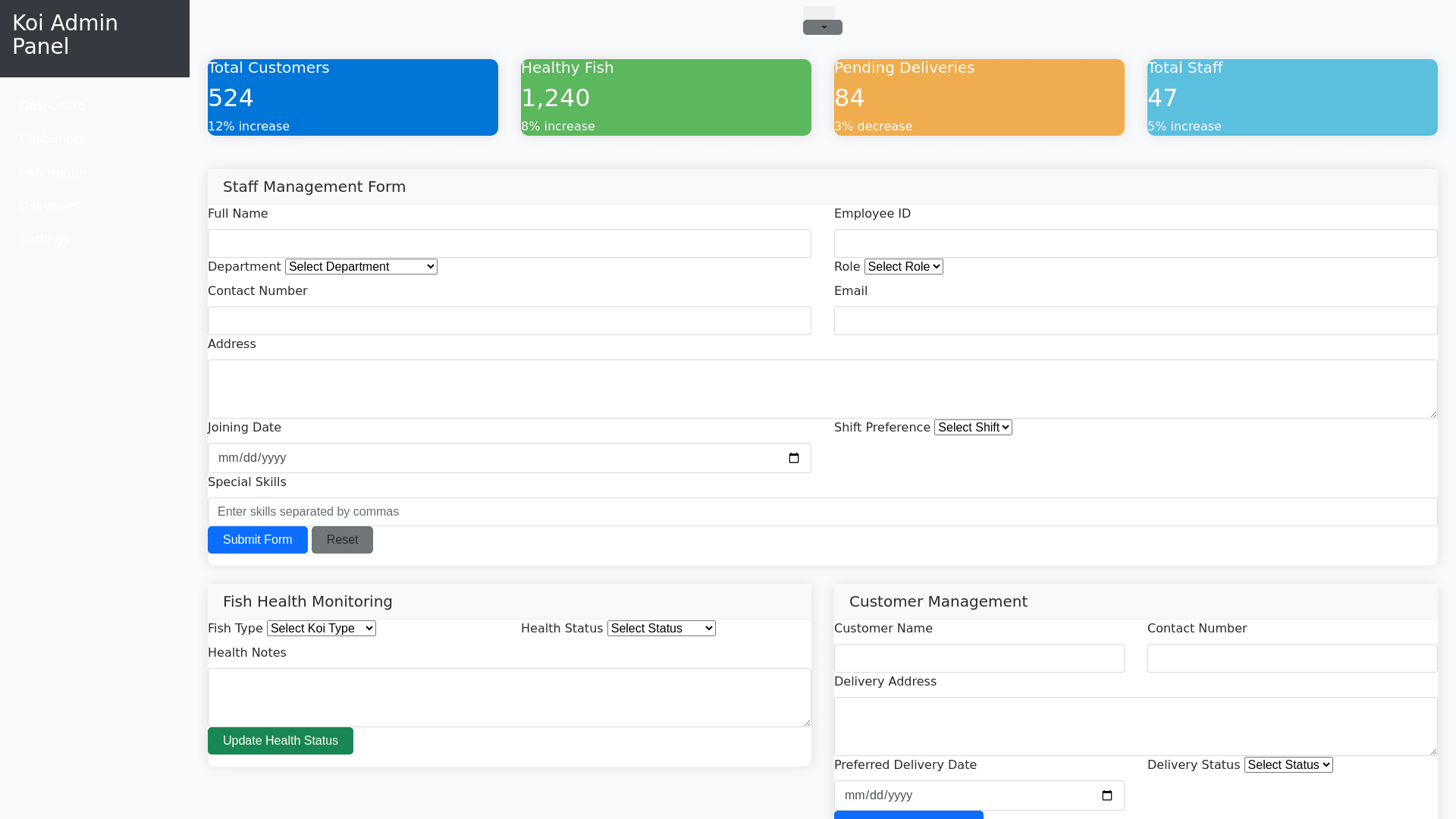Open Deliveries in the sidebar
The width and height of the screenshot is (1456, 819).
[49, 206]
